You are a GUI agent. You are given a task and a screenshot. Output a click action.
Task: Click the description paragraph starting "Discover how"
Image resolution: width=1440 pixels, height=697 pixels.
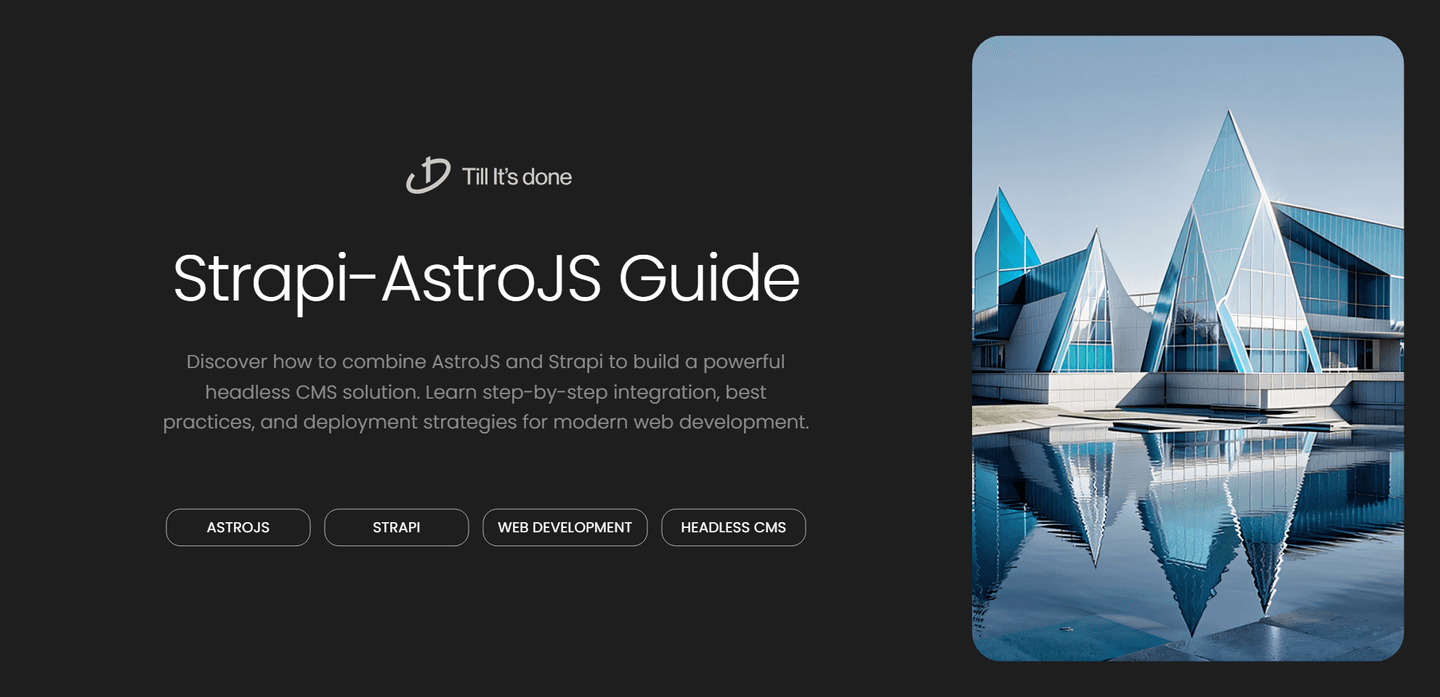pyautogui.click(x=486, y=391)
